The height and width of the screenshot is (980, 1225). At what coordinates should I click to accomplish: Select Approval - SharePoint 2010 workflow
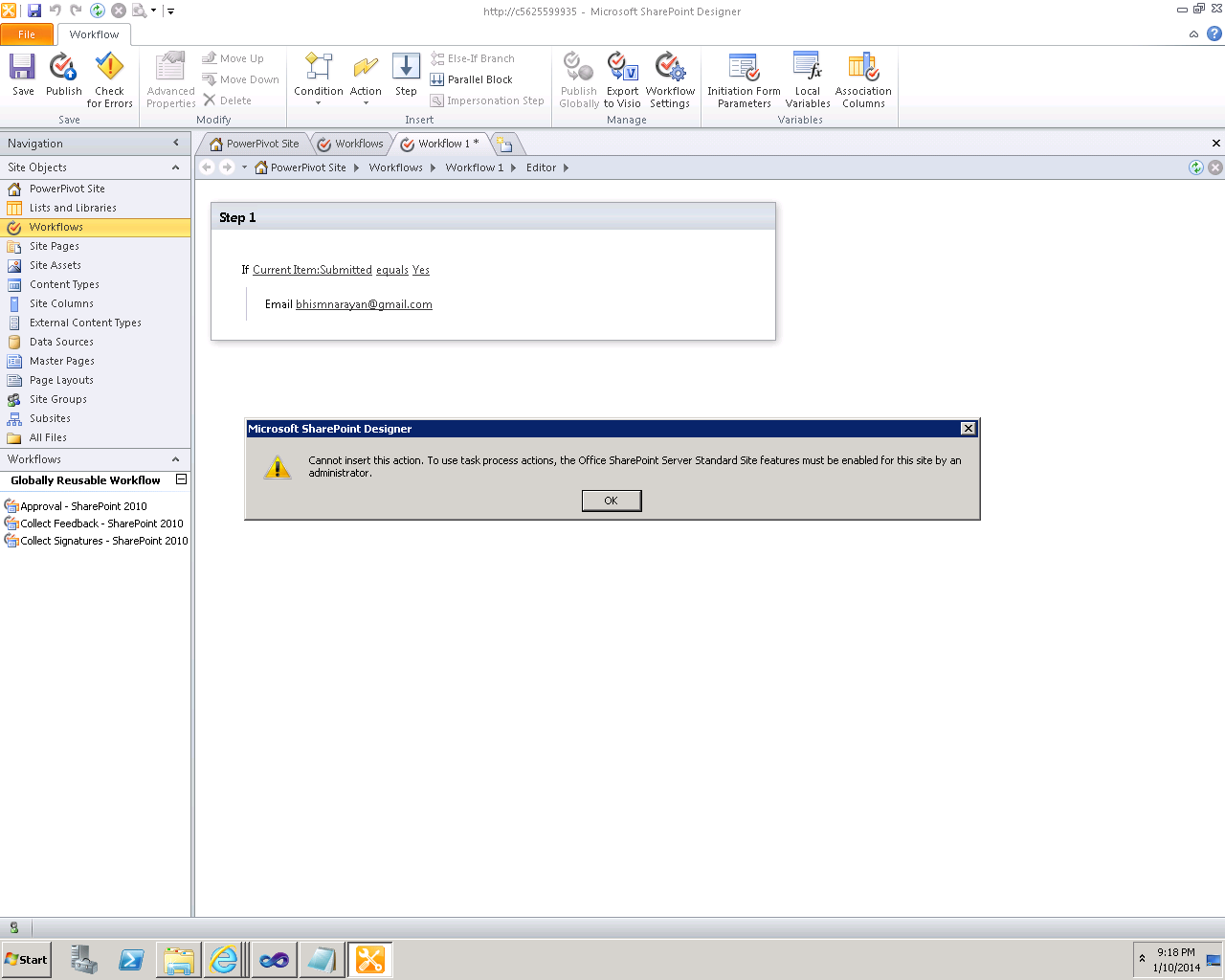(77, 506)
